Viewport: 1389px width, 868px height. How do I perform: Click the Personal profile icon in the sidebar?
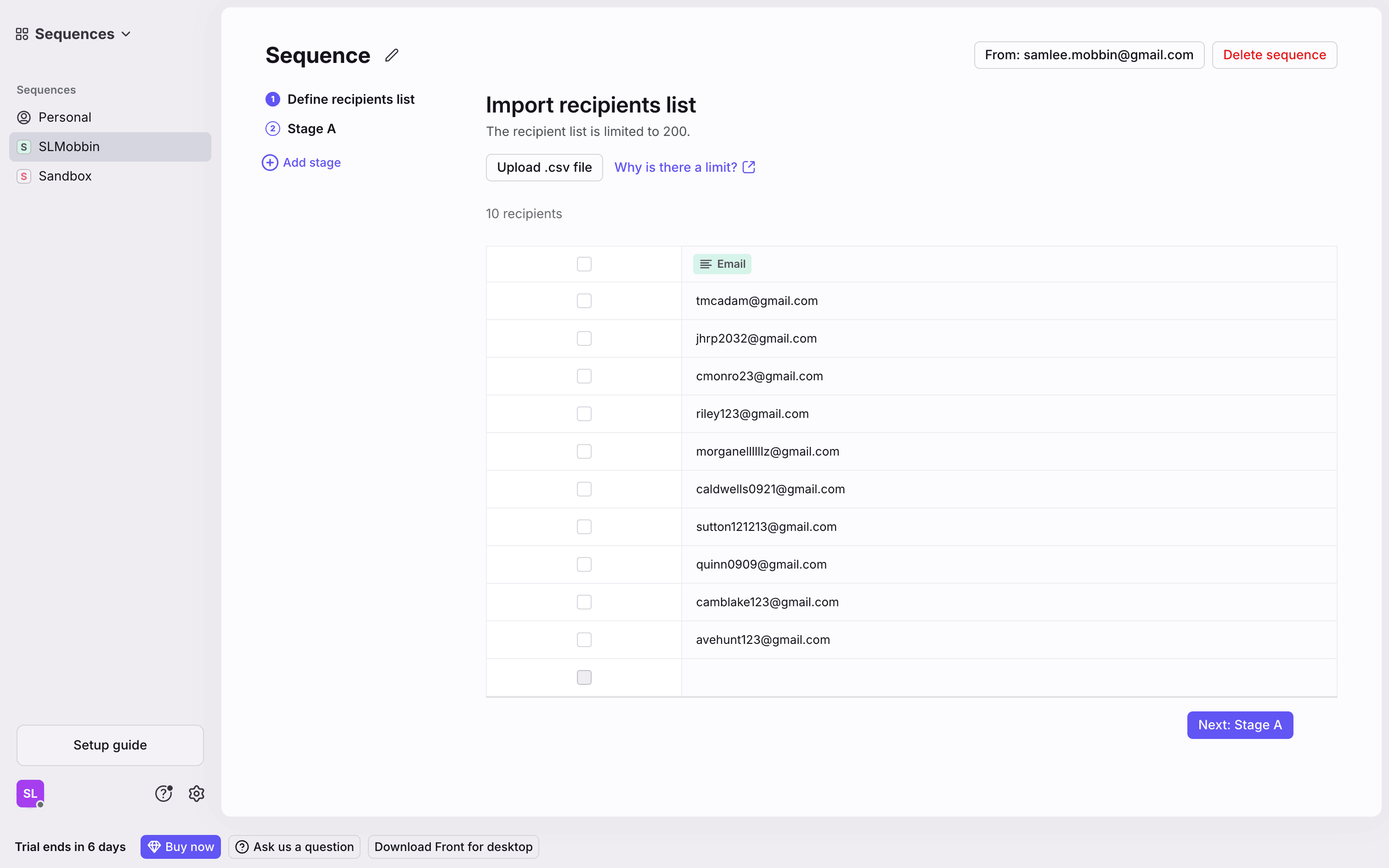point(23,117)
